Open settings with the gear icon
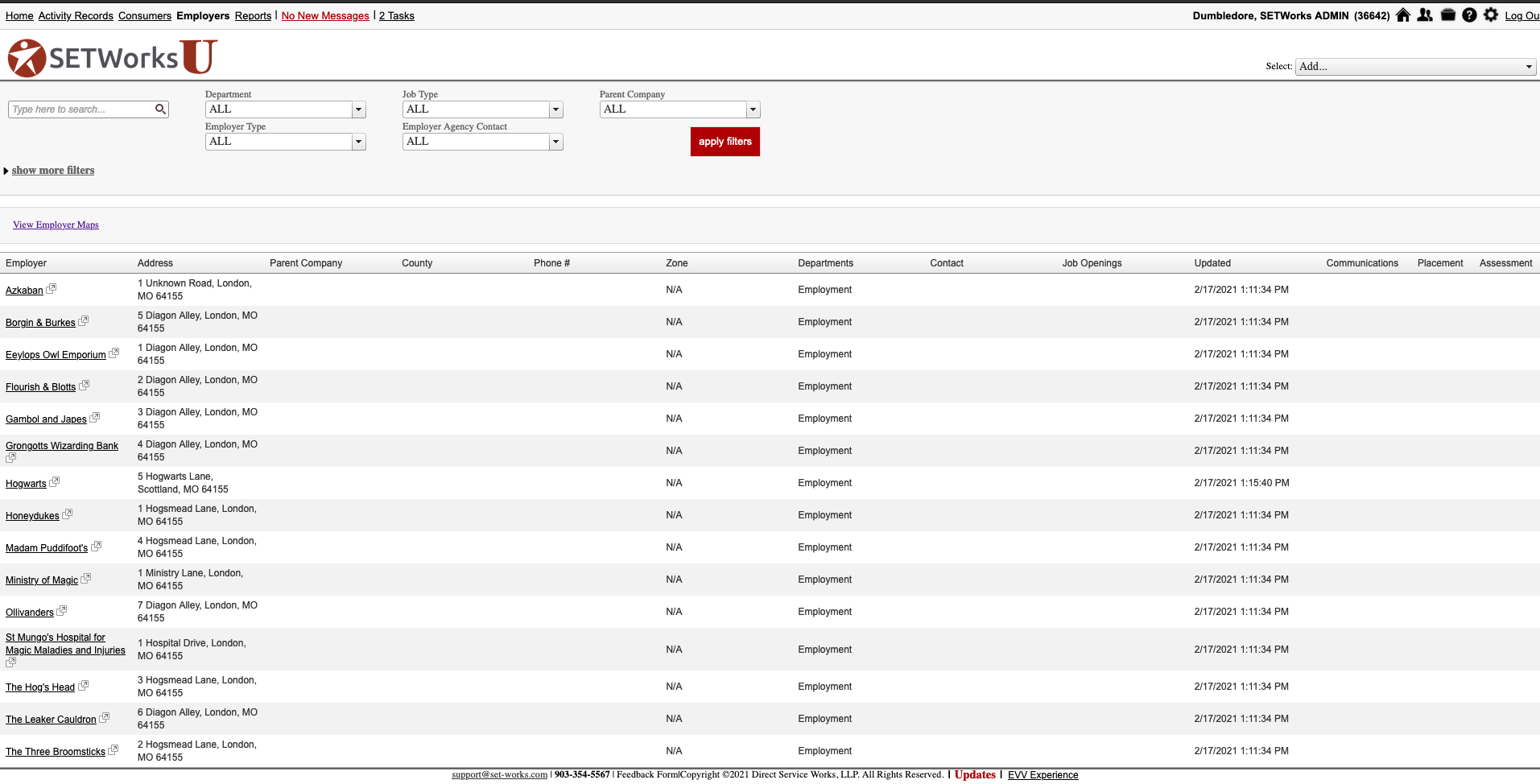Screen dimensions: 1540x784 click(x=1491, y=15)
